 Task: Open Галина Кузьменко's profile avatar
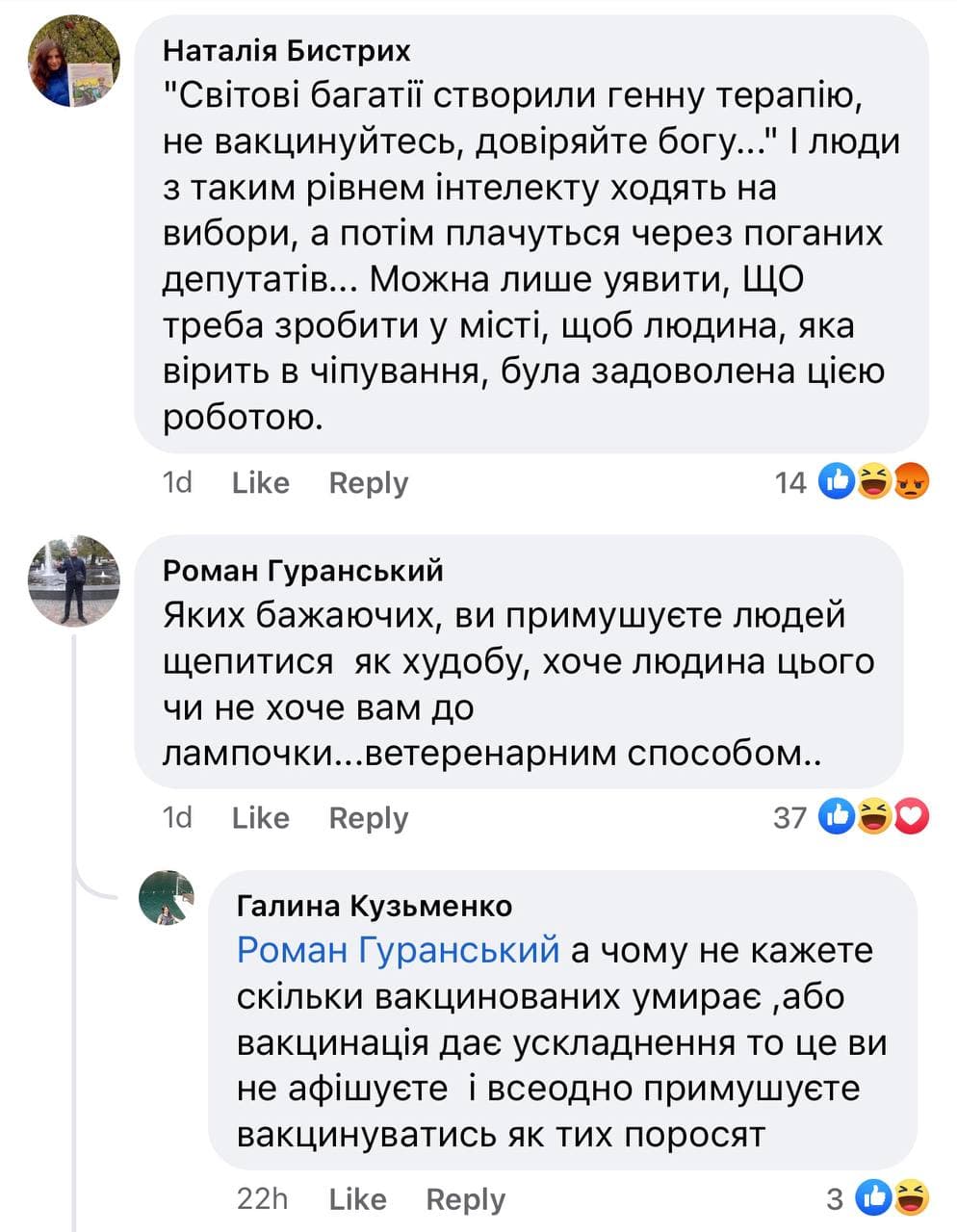pyautogui.click(x=167, y=898)
